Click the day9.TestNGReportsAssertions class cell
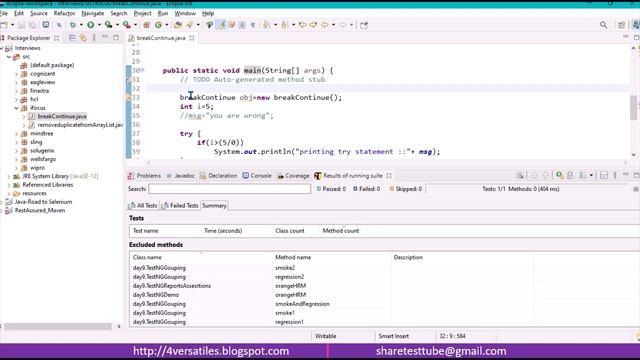640x360 pixels. (x=172, y=286)
